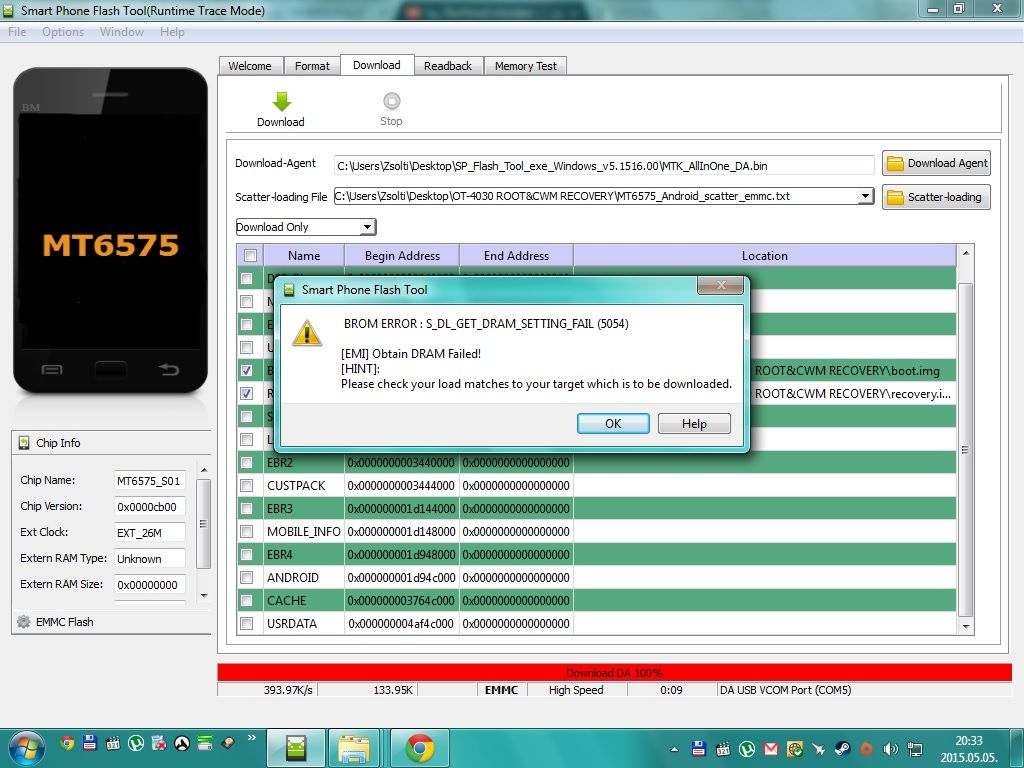
Task: Click the black circular icon in Quick Launch
Action: pyautogui.click(x=182, y=743)
